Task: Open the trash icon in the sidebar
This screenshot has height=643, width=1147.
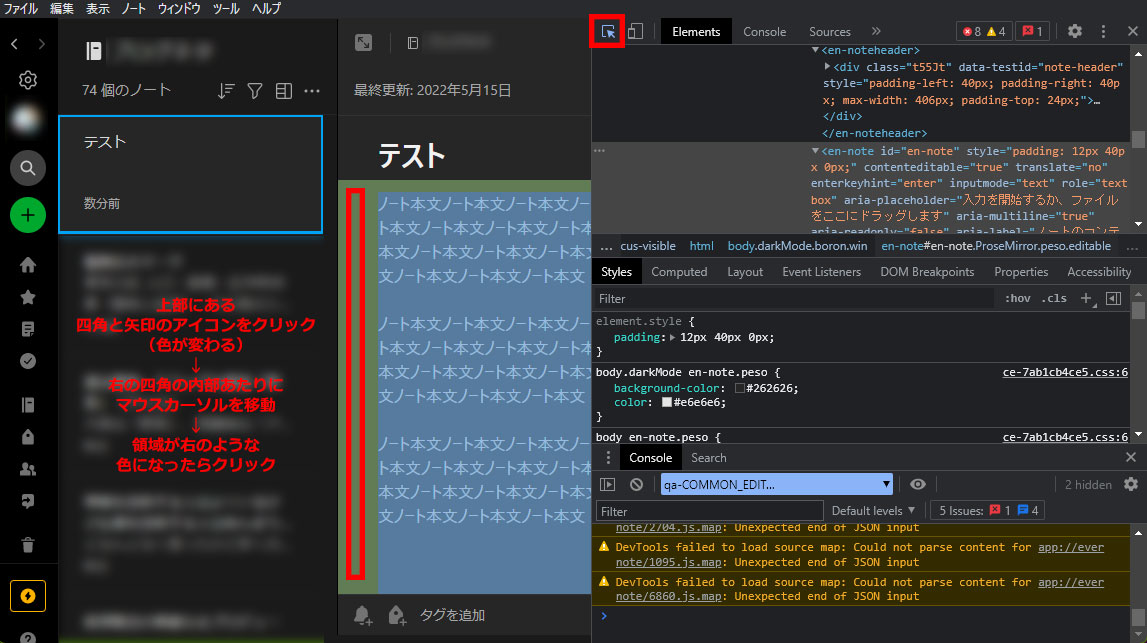Action: 27,543
